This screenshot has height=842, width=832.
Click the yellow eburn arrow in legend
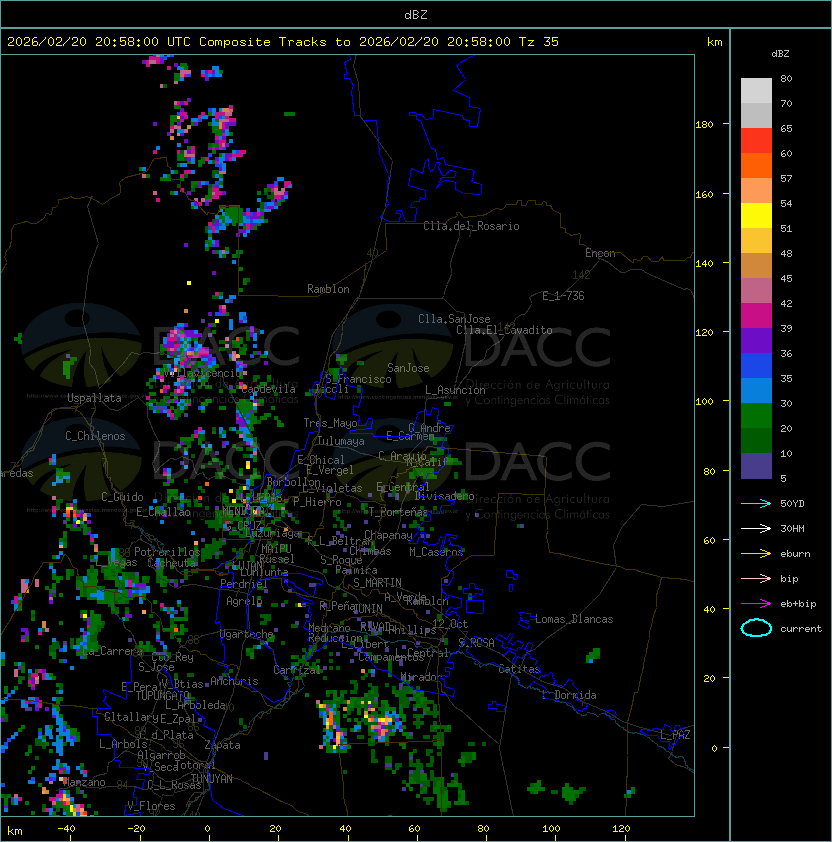click(x=756, y=553)
